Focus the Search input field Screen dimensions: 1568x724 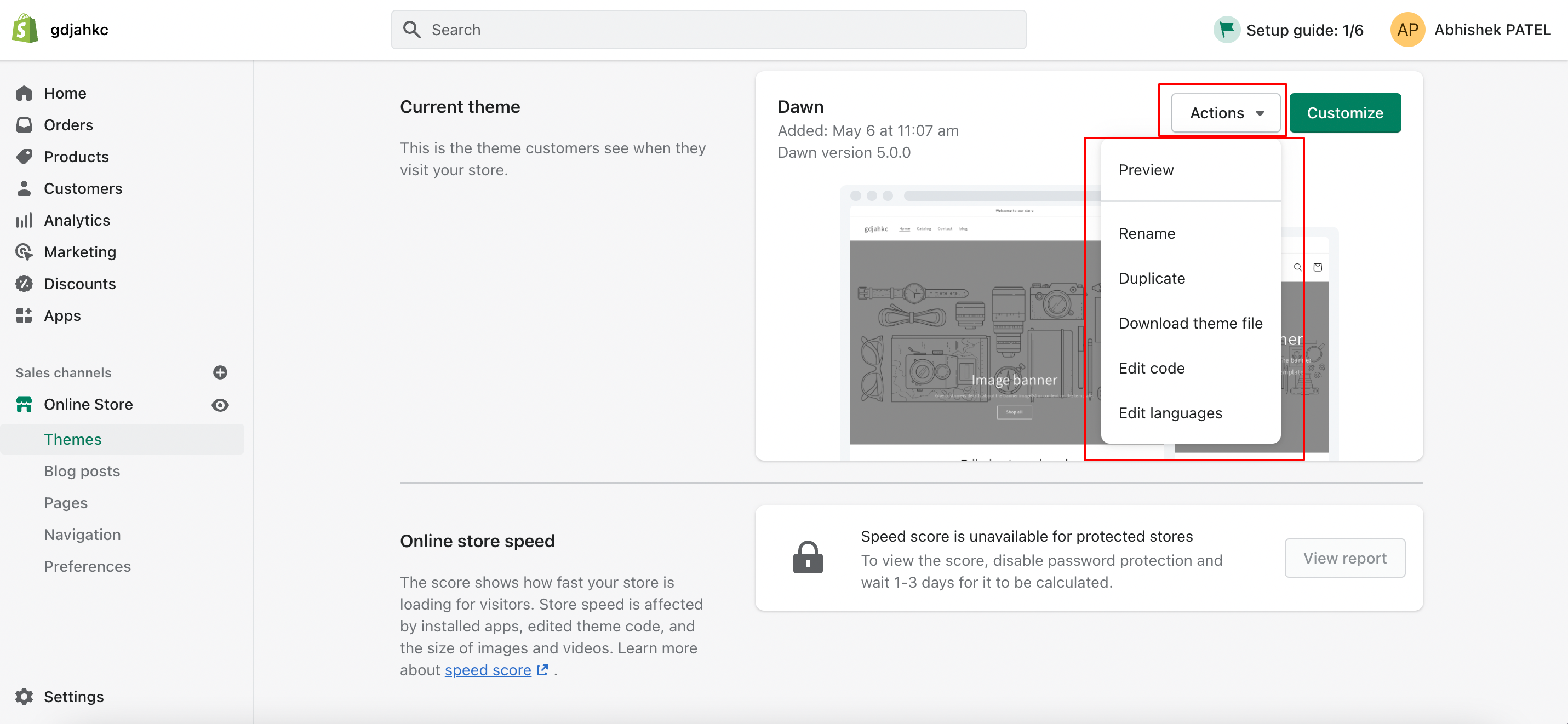click(x=708, y=29)
